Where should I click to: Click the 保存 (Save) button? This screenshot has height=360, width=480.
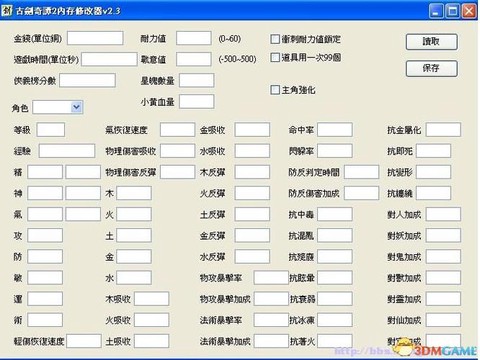tap(431, 68)
